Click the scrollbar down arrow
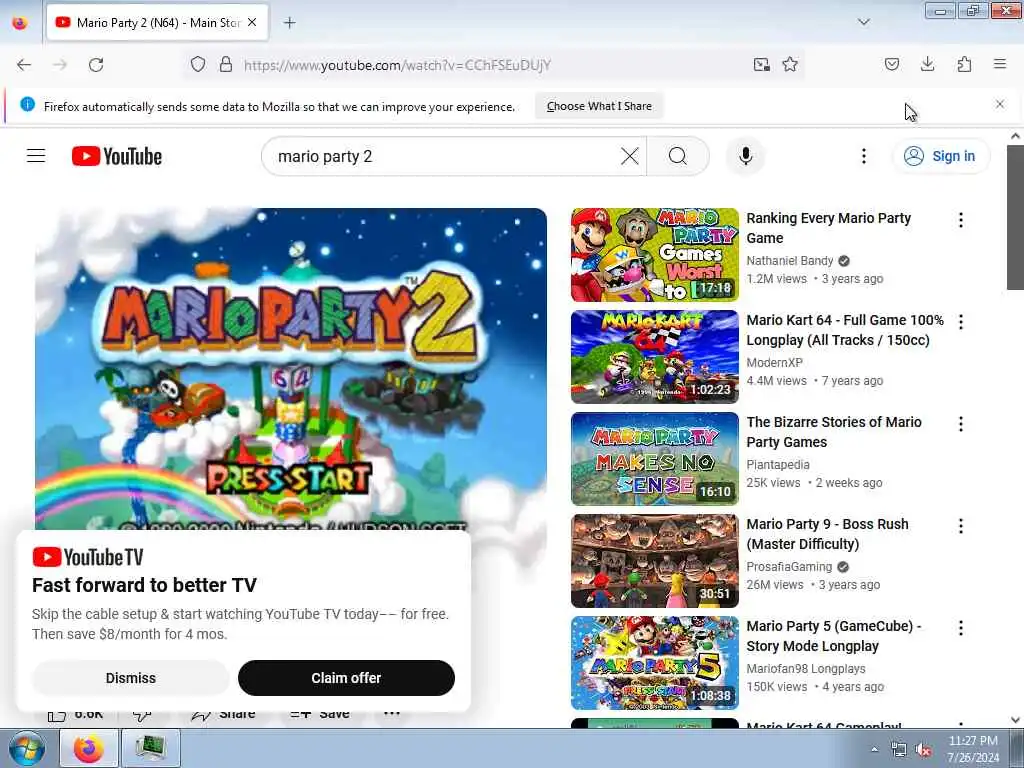Viewport: 1024px width, 768px height. pos(1015,720)
